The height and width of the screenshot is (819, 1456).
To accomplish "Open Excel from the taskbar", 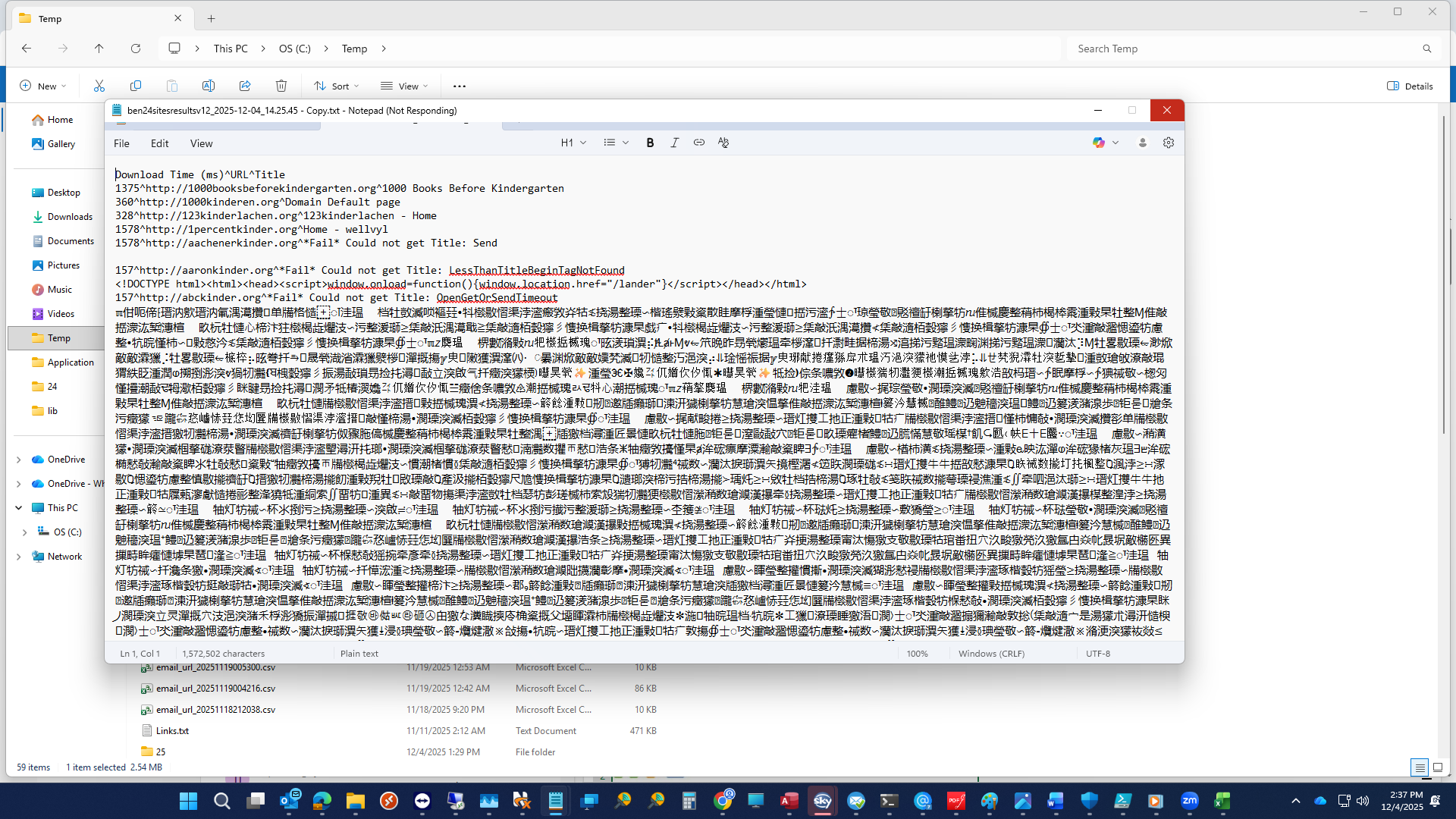I will click(x=1222, y=801).
